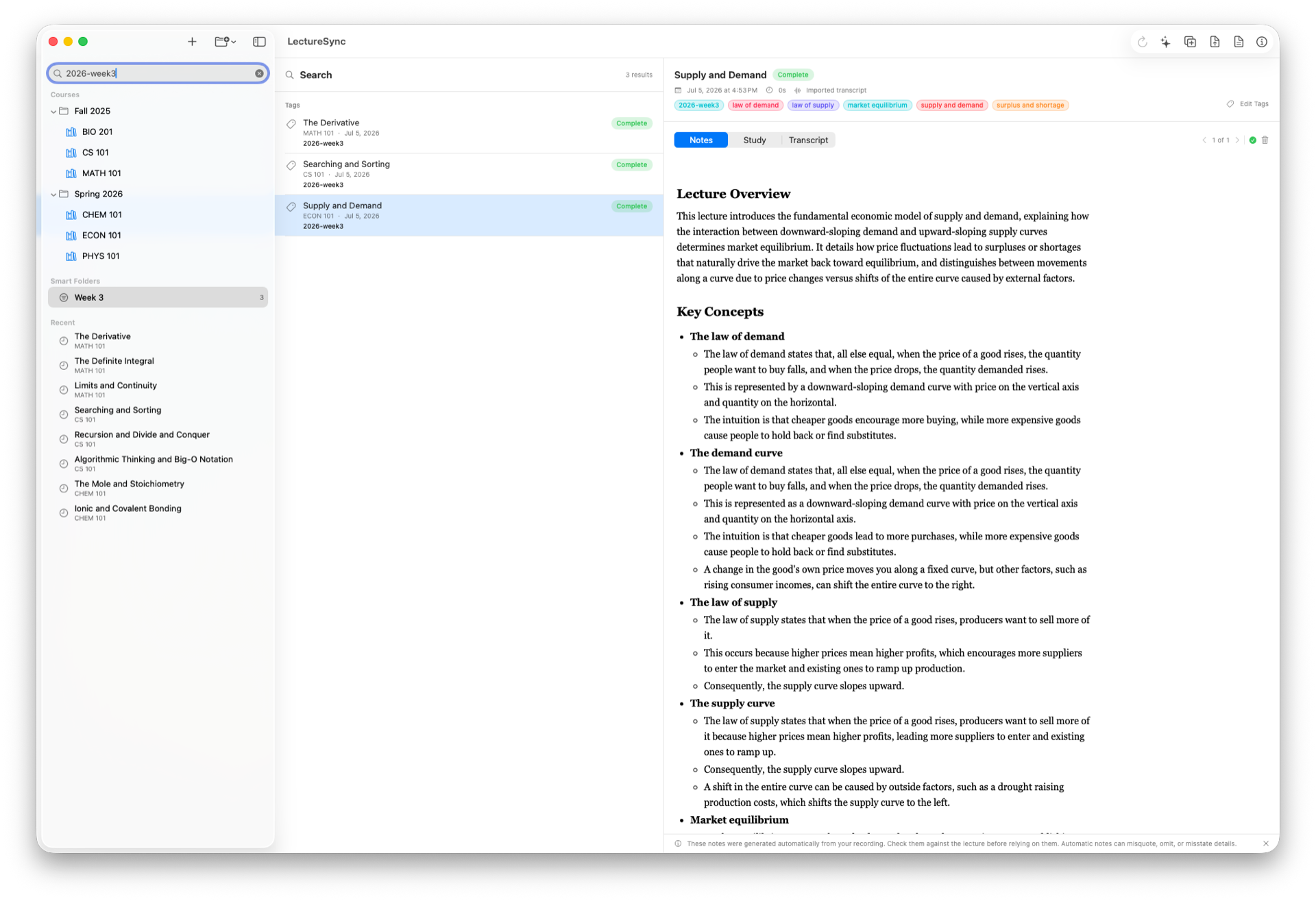The height and width of the screenshot is (901, 1316).
Task: Delete notes with the trash icon
Action: coord(1265,140)
